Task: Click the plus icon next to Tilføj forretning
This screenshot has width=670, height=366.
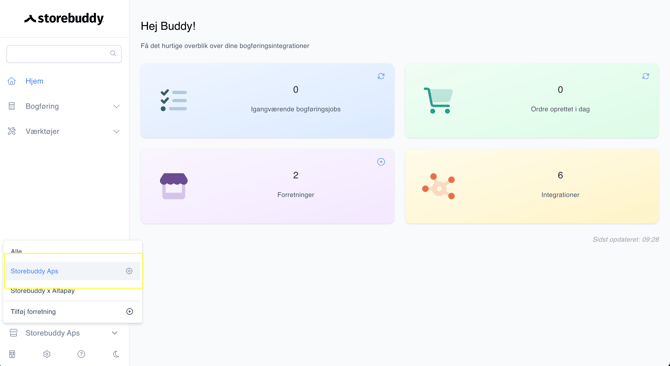Action: tap(129, 312)
